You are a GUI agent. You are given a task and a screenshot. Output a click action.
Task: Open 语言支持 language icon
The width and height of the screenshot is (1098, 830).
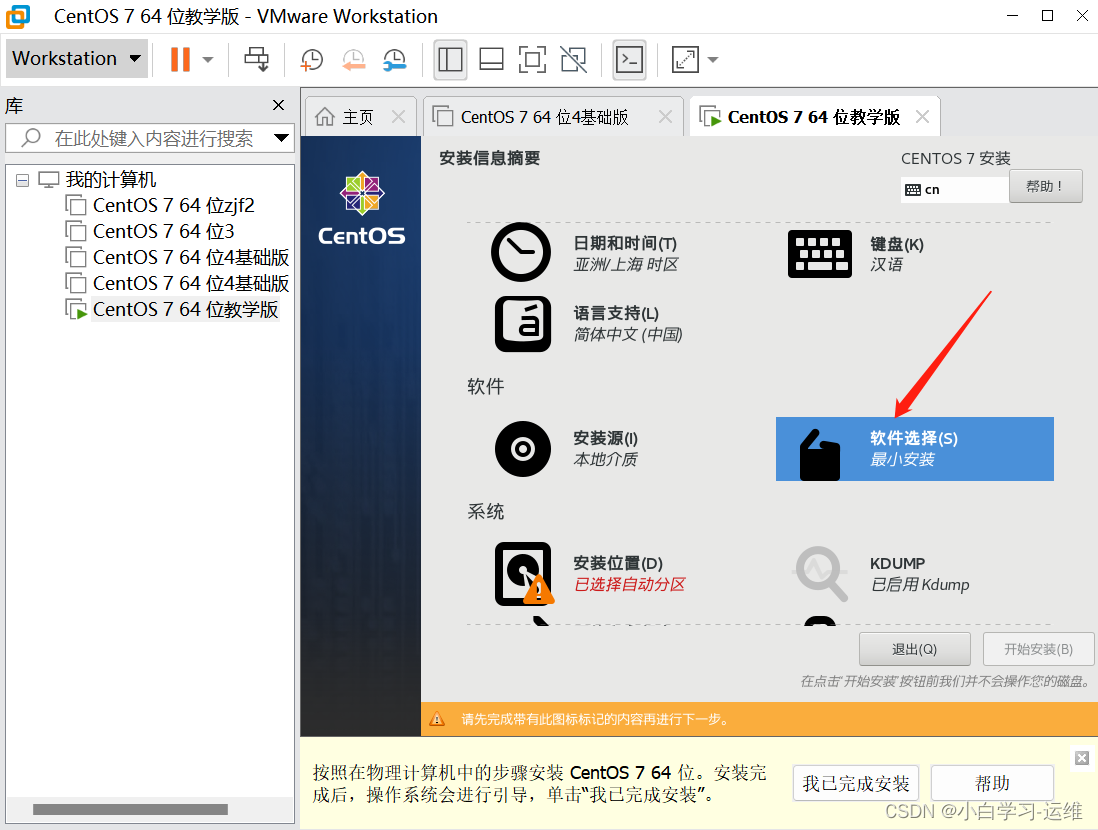pos(522,324)
